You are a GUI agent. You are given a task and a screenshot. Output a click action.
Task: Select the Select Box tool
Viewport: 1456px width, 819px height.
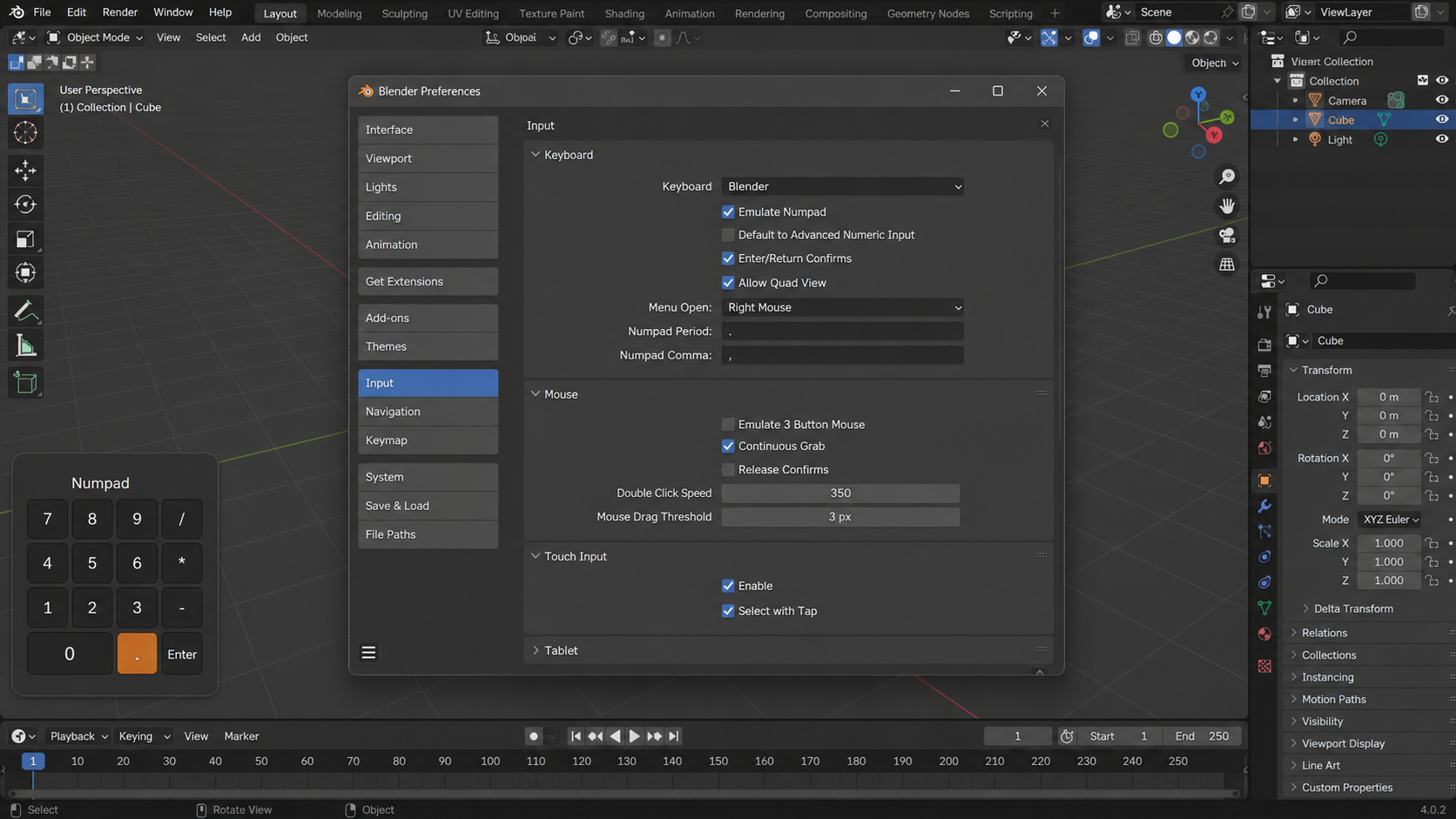click(25, 98)
